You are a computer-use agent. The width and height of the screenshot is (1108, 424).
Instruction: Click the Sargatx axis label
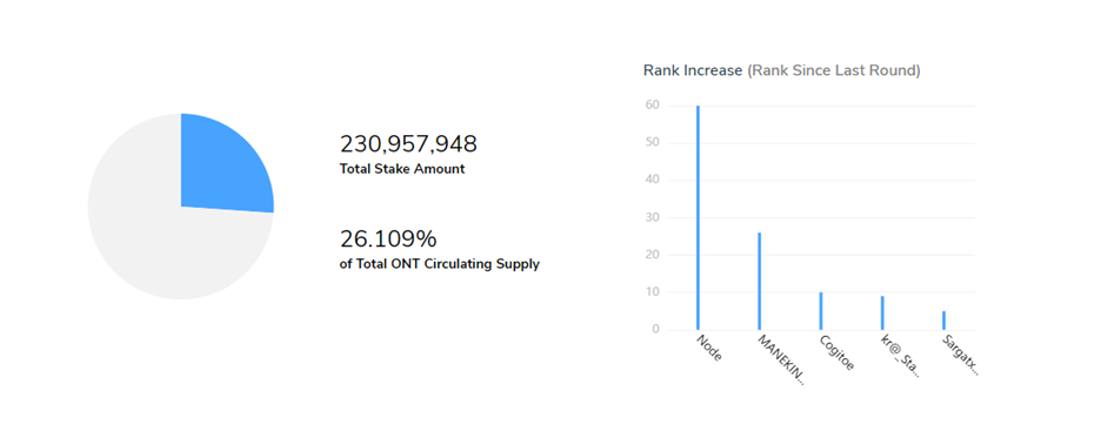coord(962,355)
